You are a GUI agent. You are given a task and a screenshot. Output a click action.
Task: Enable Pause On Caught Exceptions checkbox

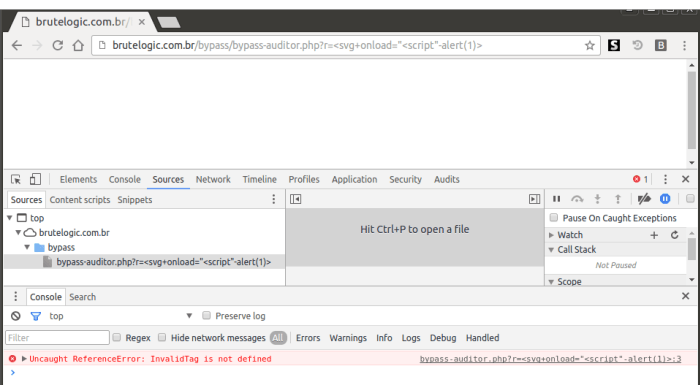point(554,218)
